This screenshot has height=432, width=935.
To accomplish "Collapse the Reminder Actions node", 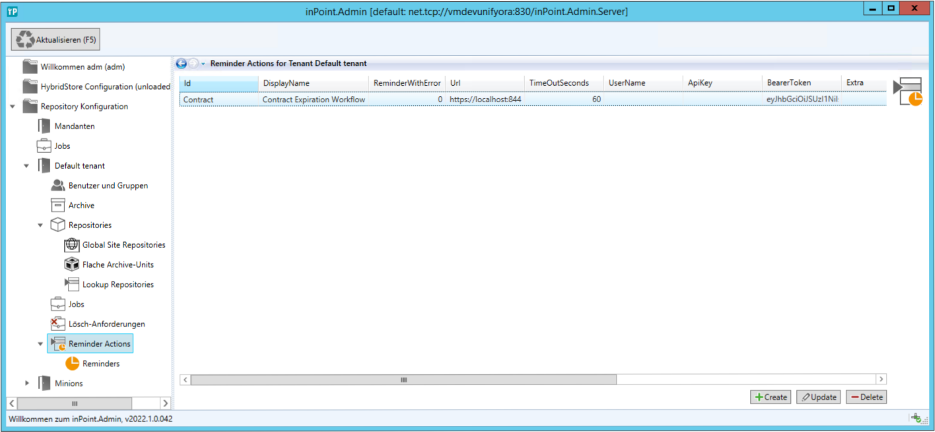I will [x=41, y=344].
